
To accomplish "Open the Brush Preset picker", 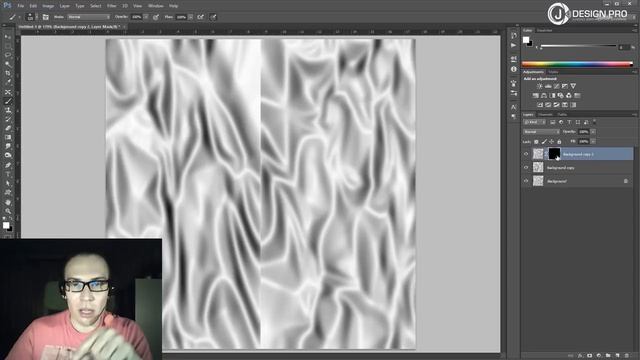I will pyautogui.click(x=31, y=17).
